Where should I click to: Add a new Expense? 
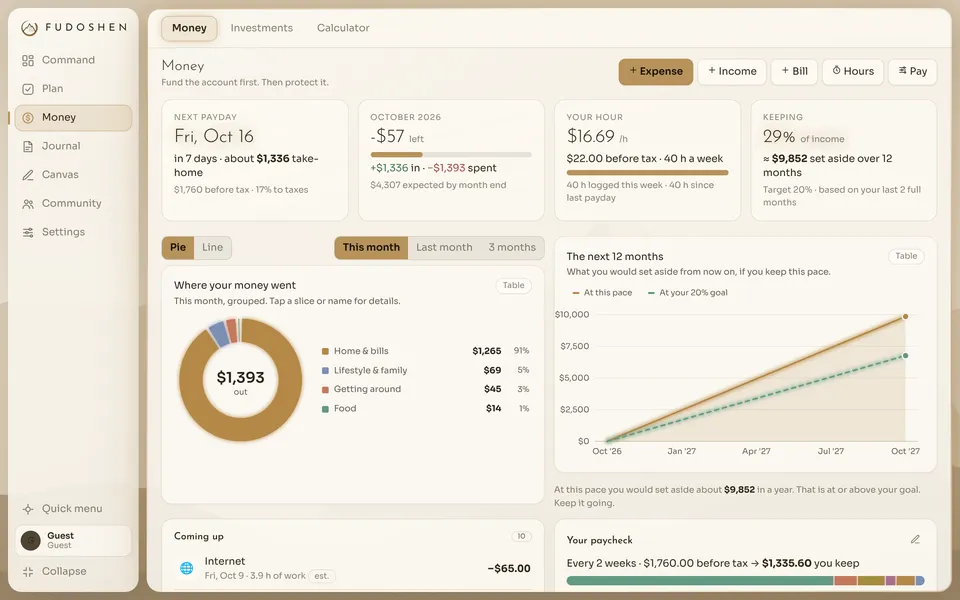[x=656, y=72]
